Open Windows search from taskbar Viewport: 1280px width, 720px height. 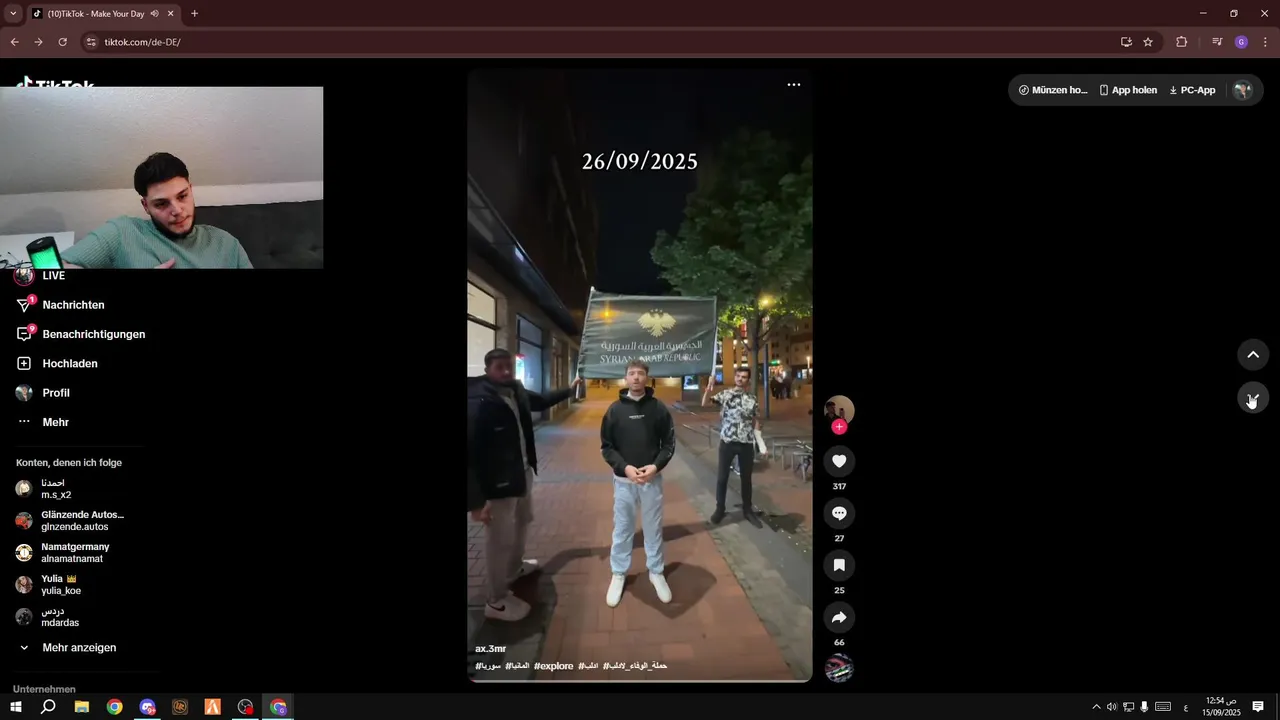(48, 707)
